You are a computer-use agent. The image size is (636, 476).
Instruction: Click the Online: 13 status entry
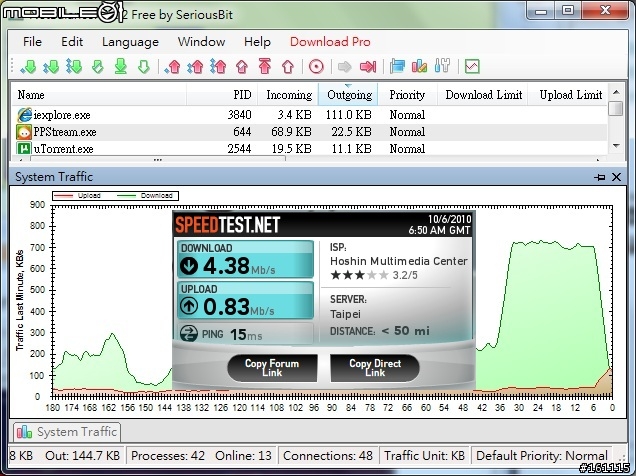(x=243, y=456)
